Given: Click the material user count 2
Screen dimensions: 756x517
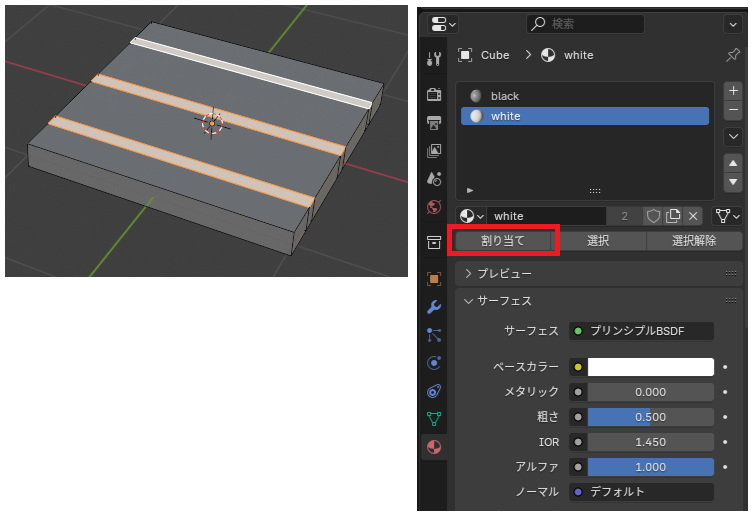Looking at the screenshot, I should (624, 216).
